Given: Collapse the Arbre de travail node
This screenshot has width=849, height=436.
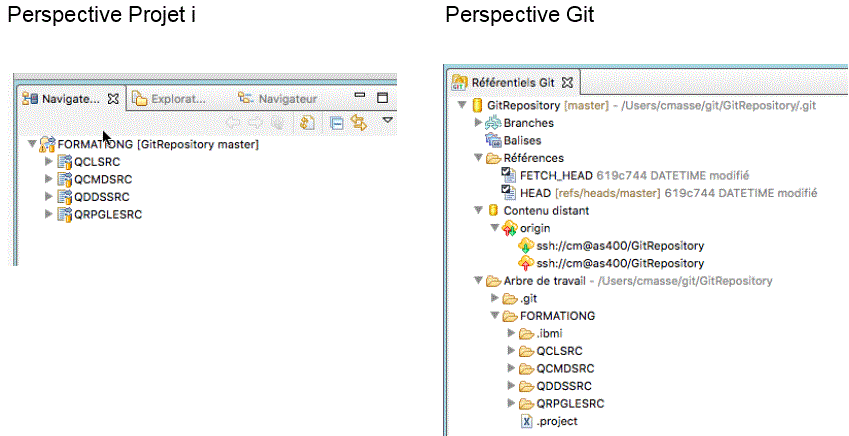Looking at the screenshot, I should click(478, 281).
